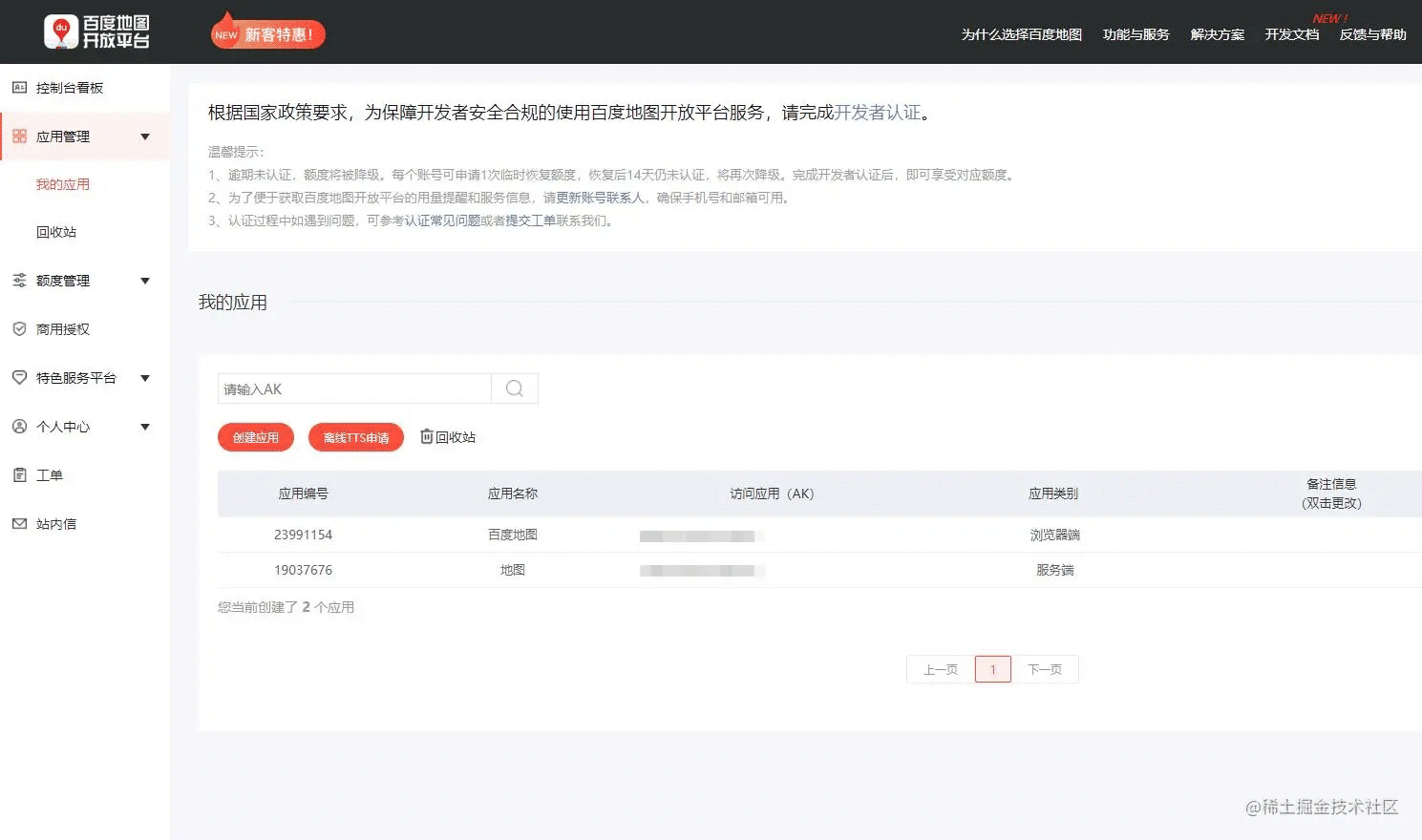Expand the 特色服务平台 sidebar arrow
Image resolution: width=1422 pixels, height=840 pixels.
click(x=145, y=378)
